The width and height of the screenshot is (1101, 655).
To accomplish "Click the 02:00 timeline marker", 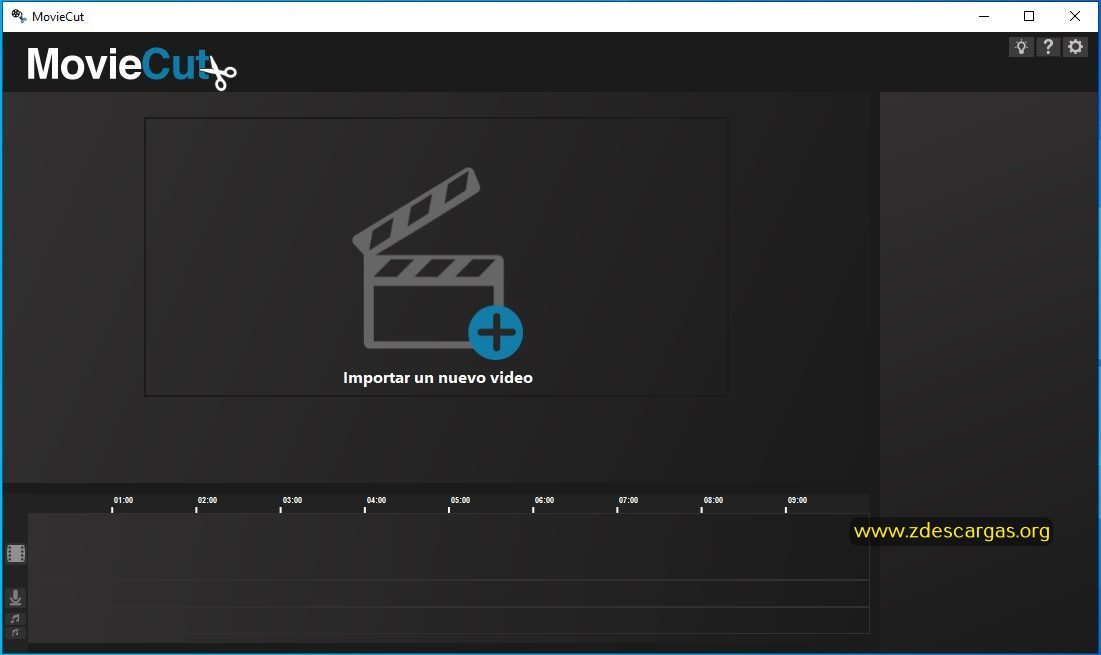I will 207,501.
